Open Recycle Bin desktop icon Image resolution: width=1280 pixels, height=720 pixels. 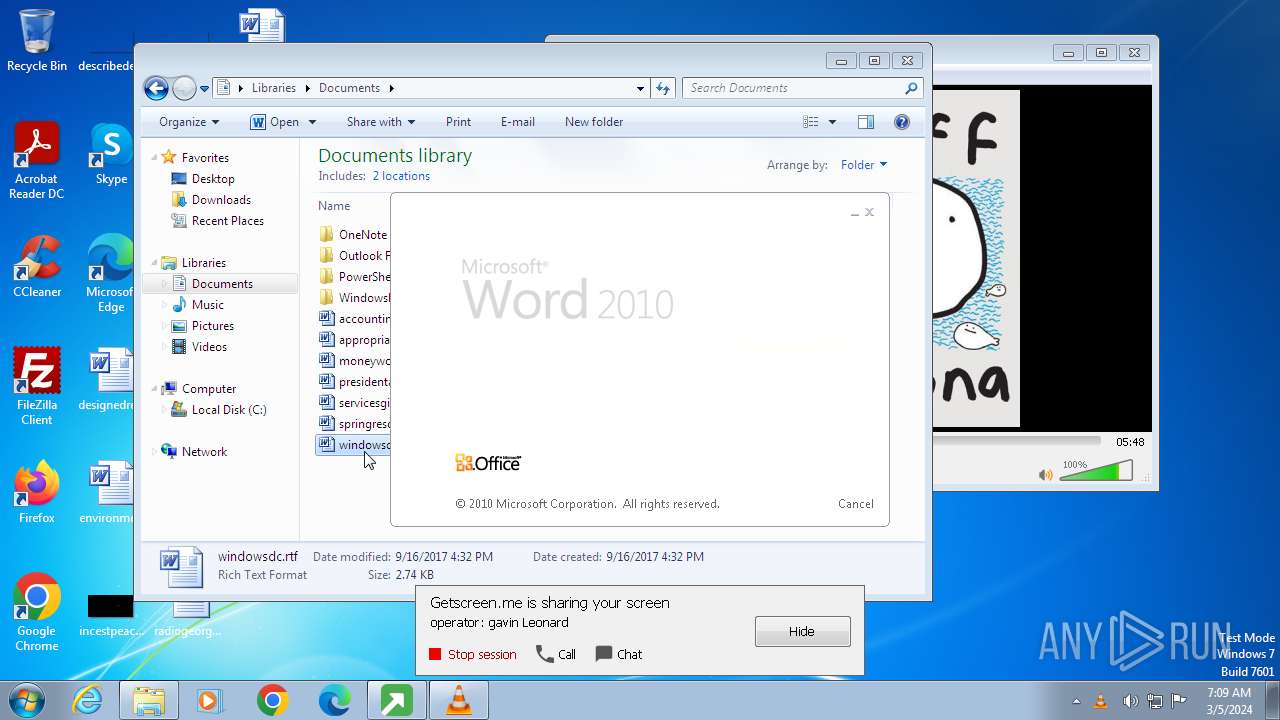37,41
